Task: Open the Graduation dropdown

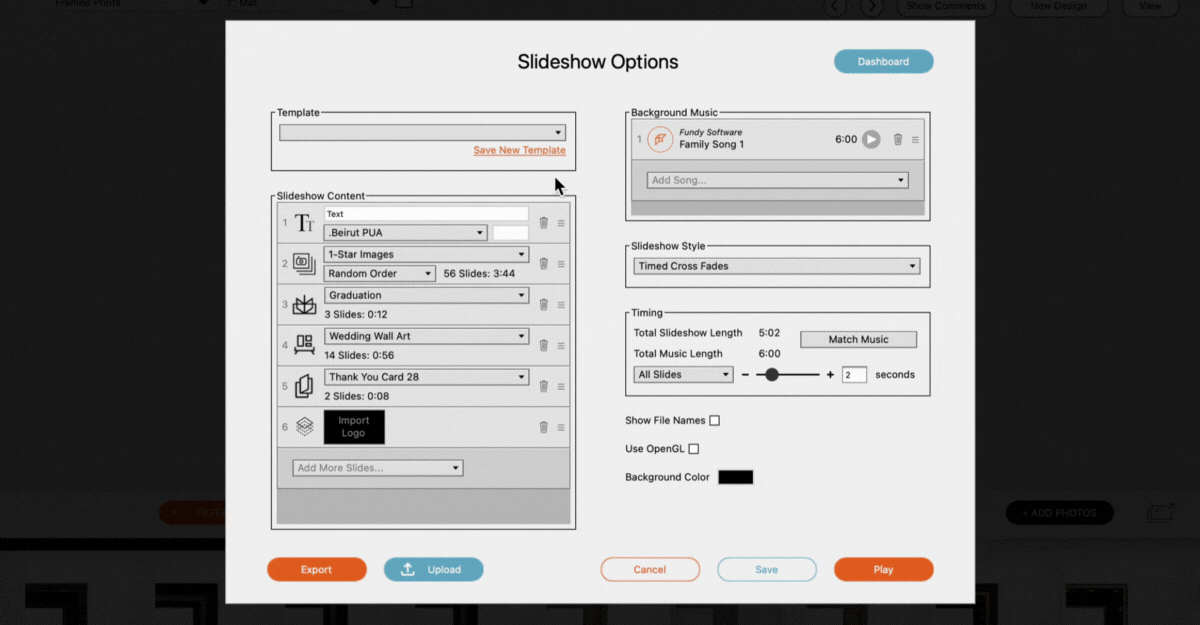Action: (426, 296)
